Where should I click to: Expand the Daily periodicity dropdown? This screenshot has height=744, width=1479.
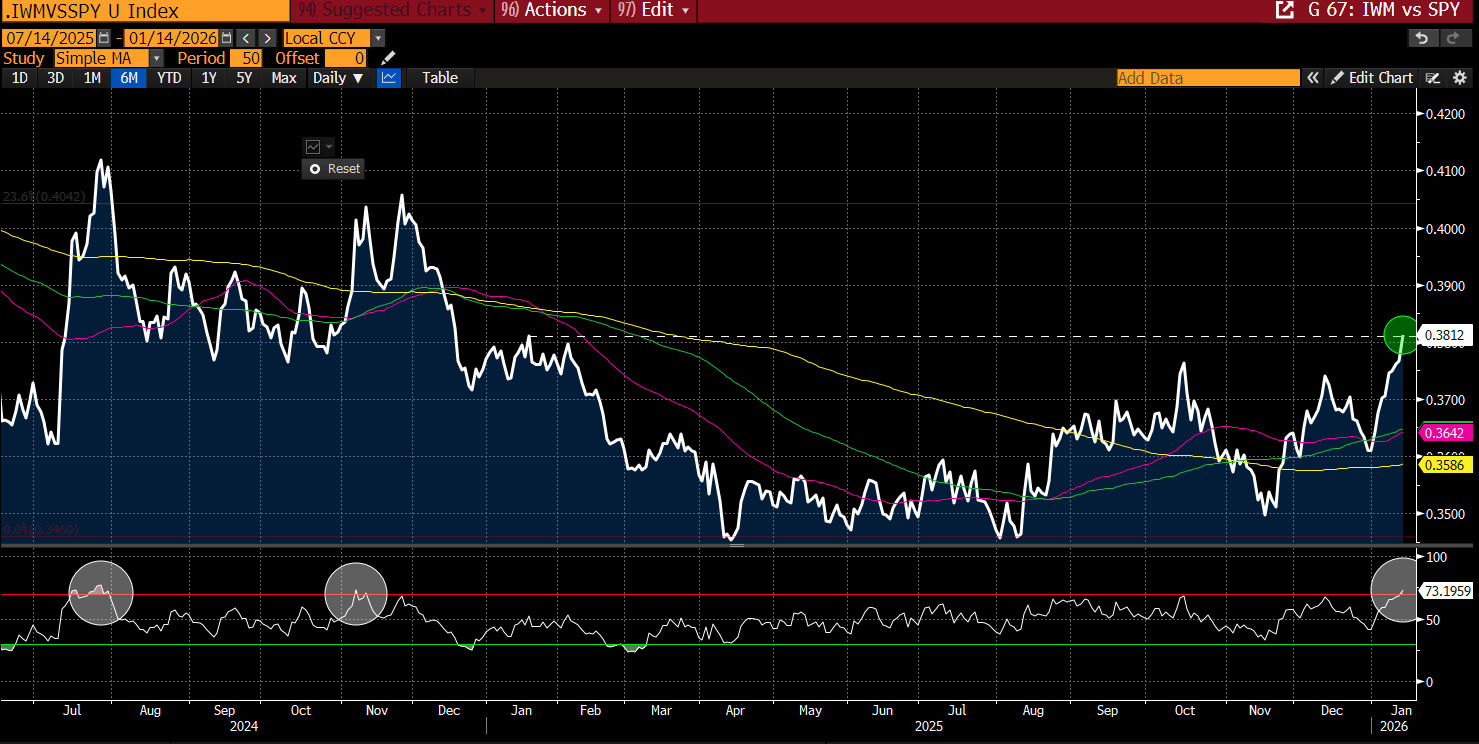[338, 78]
